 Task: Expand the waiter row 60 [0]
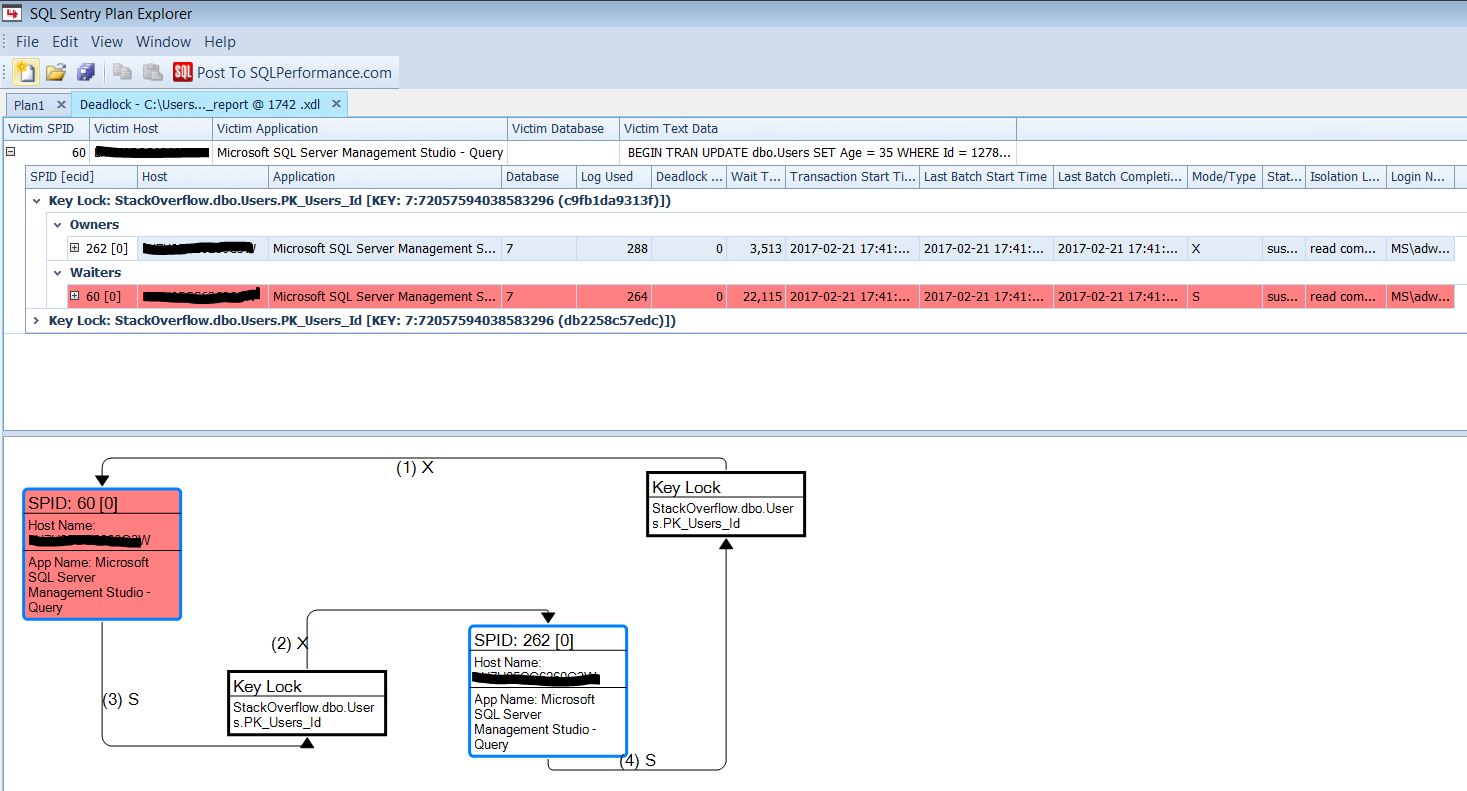(75, 296)
